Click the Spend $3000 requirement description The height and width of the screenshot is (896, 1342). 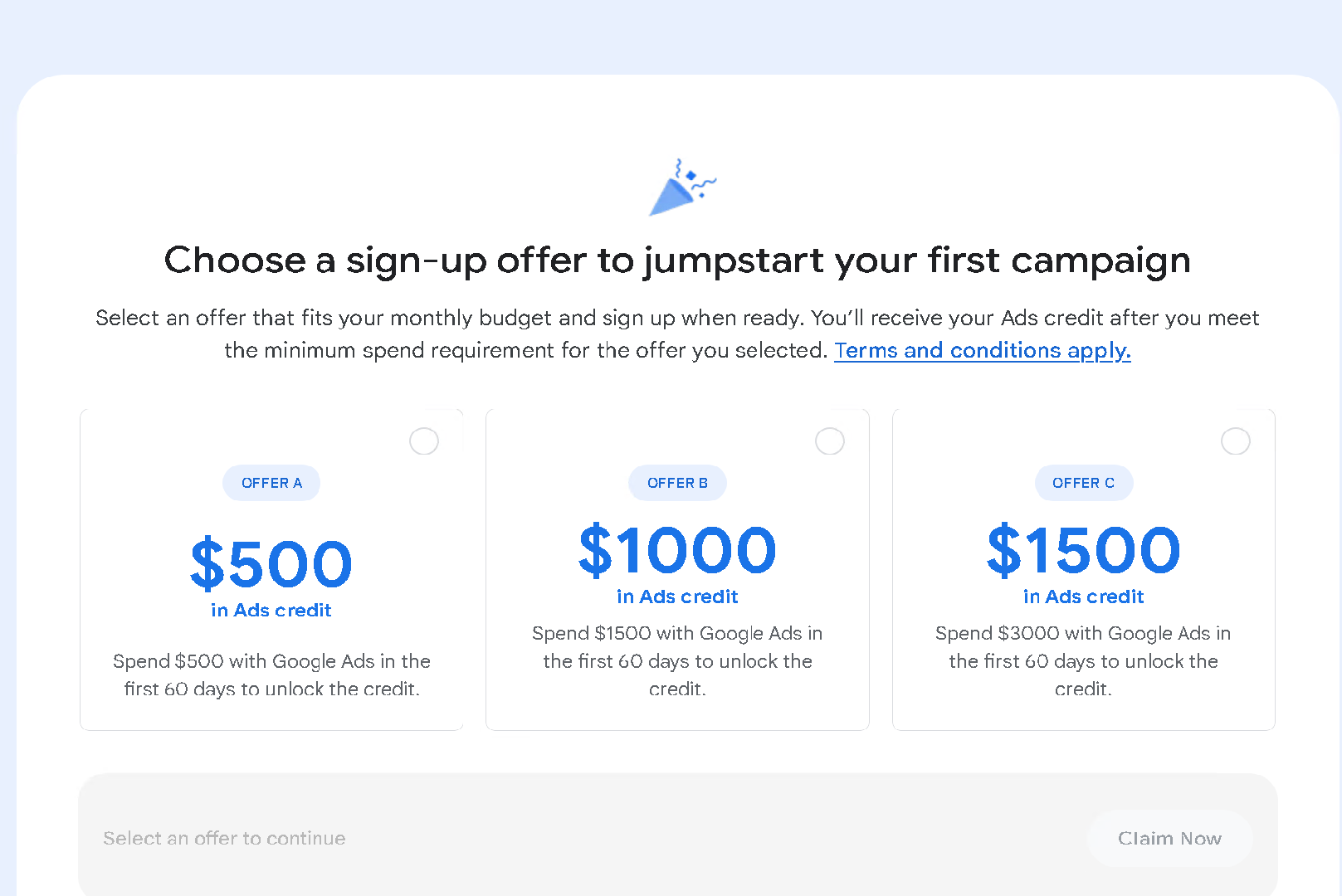[1083, 660]
